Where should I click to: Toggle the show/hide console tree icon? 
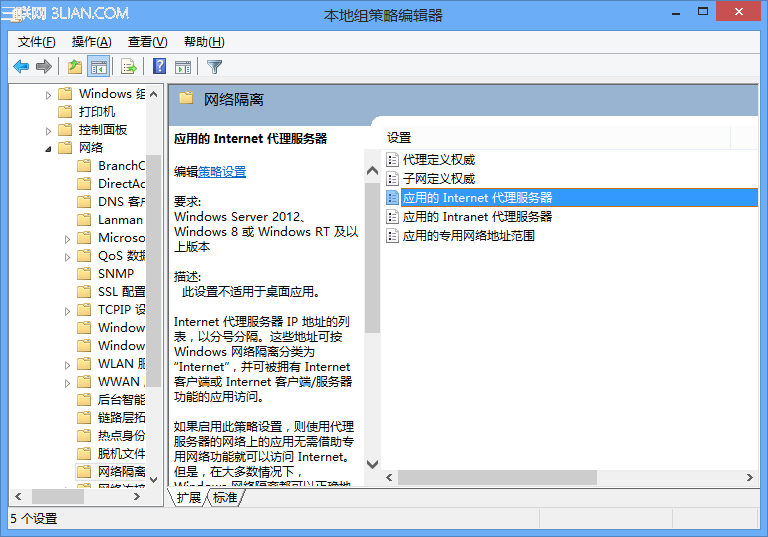[x=98, y=66]
